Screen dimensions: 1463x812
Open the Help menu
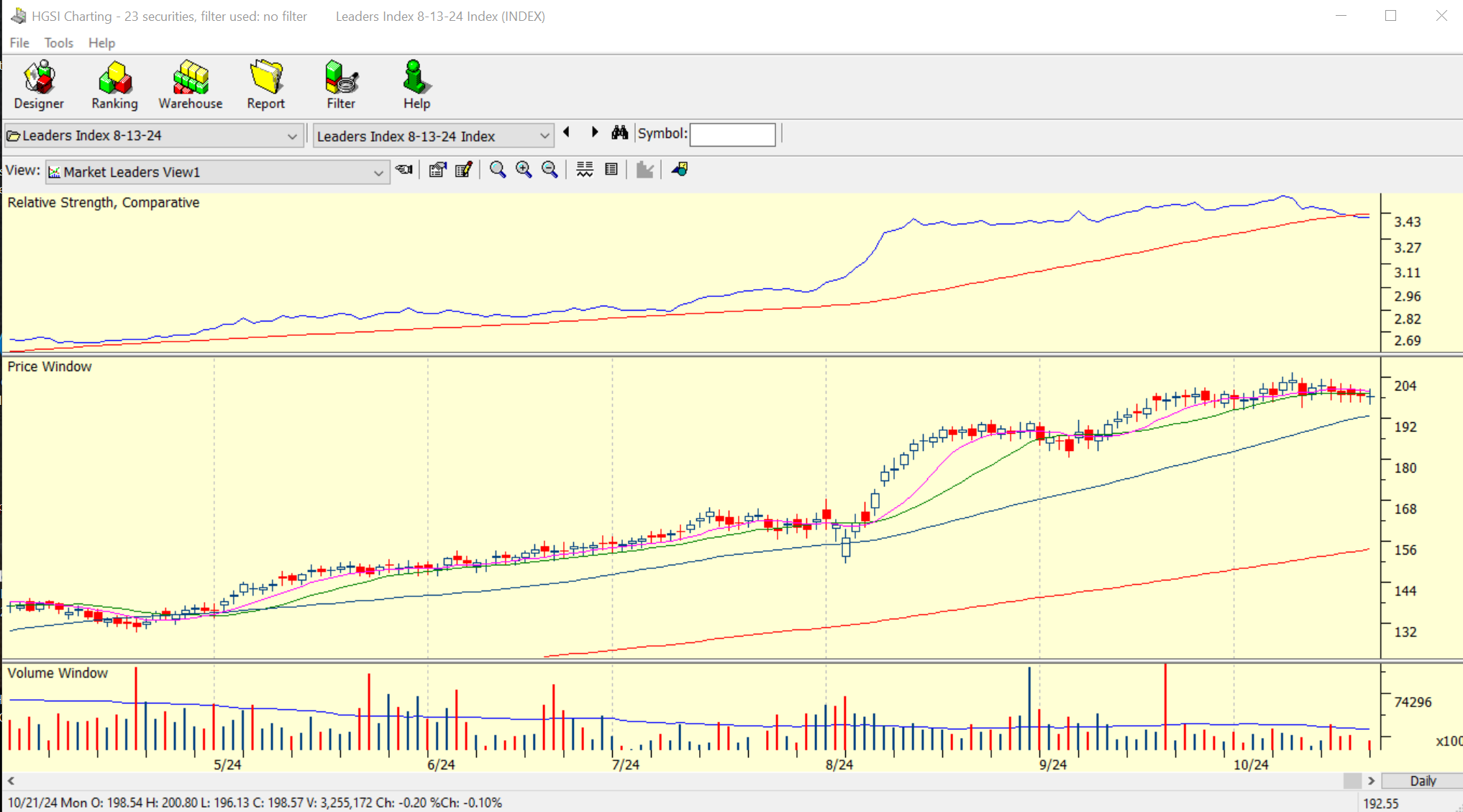[101, 43]
